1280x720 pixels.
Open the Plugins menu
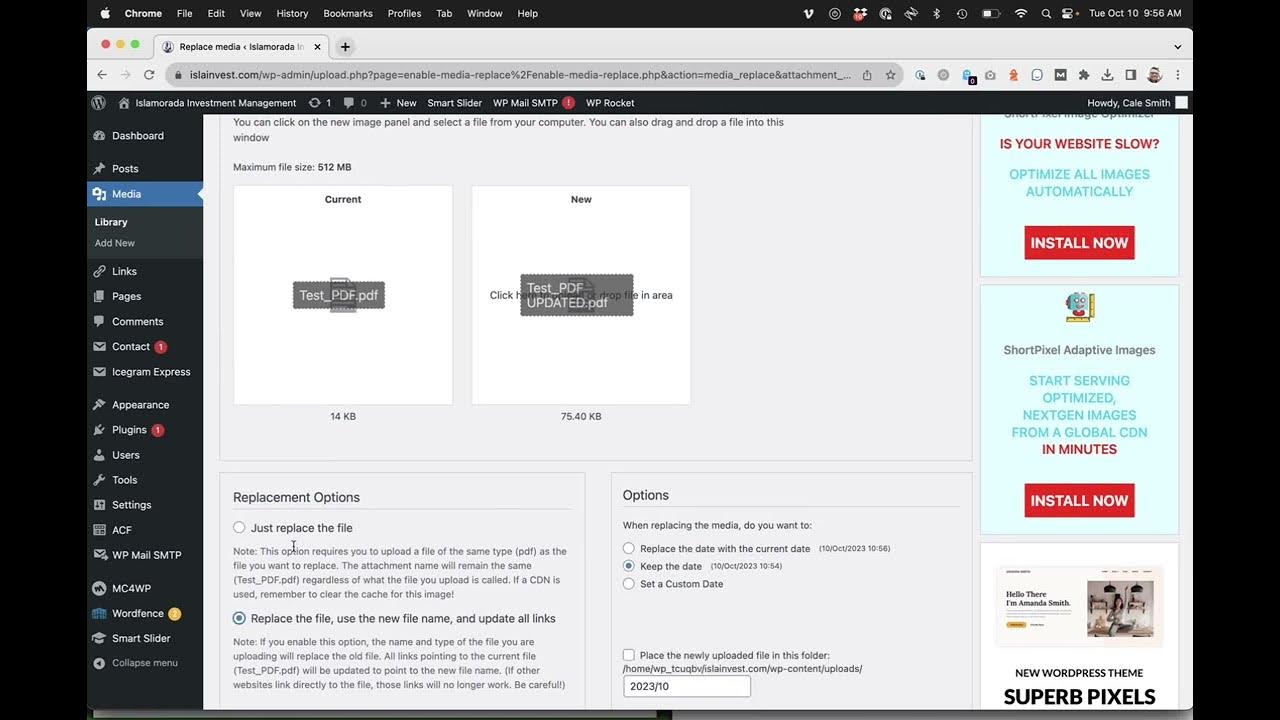click(x=129, y=430)
